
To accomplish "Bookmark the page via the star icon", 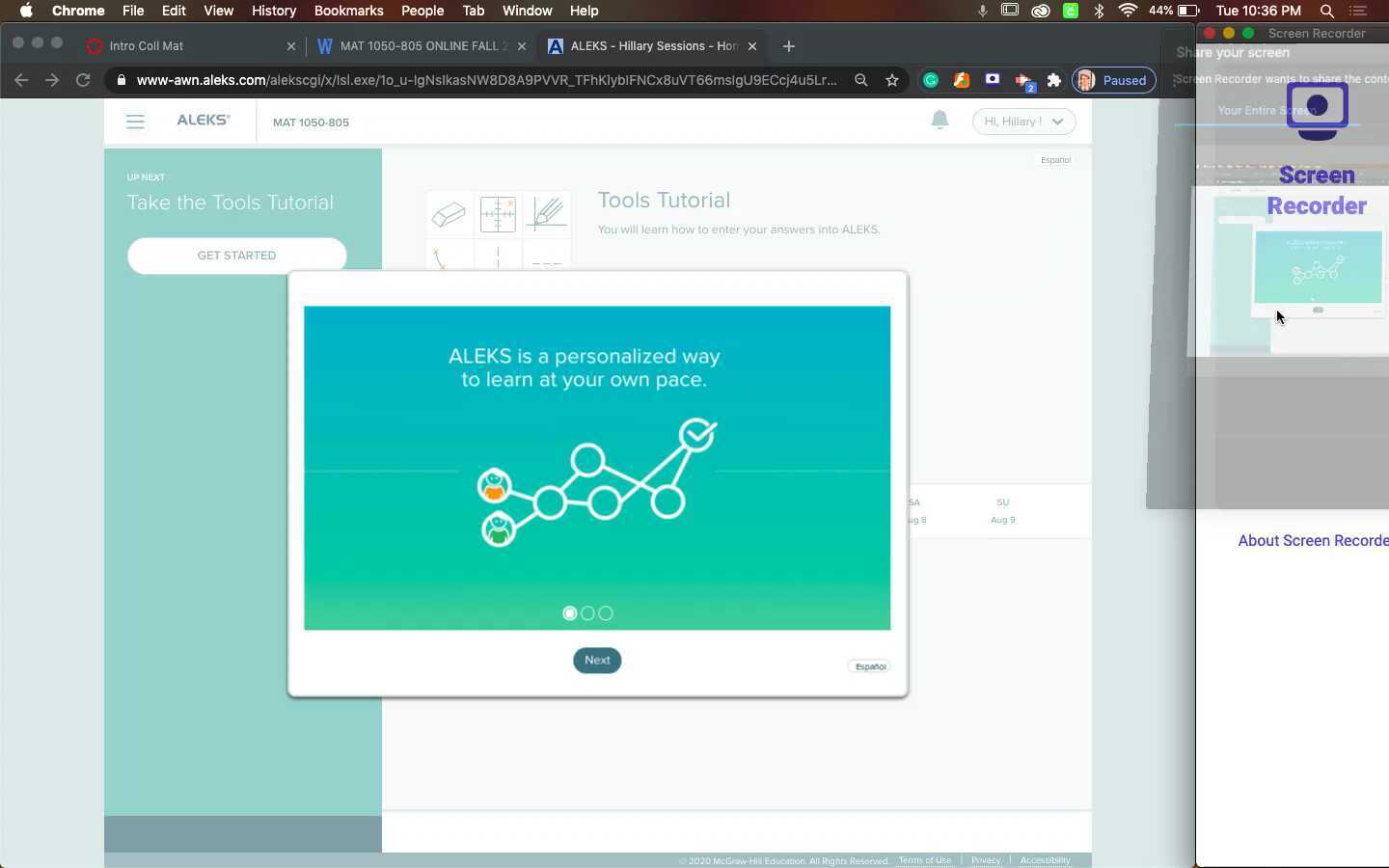I will [892, 80].
